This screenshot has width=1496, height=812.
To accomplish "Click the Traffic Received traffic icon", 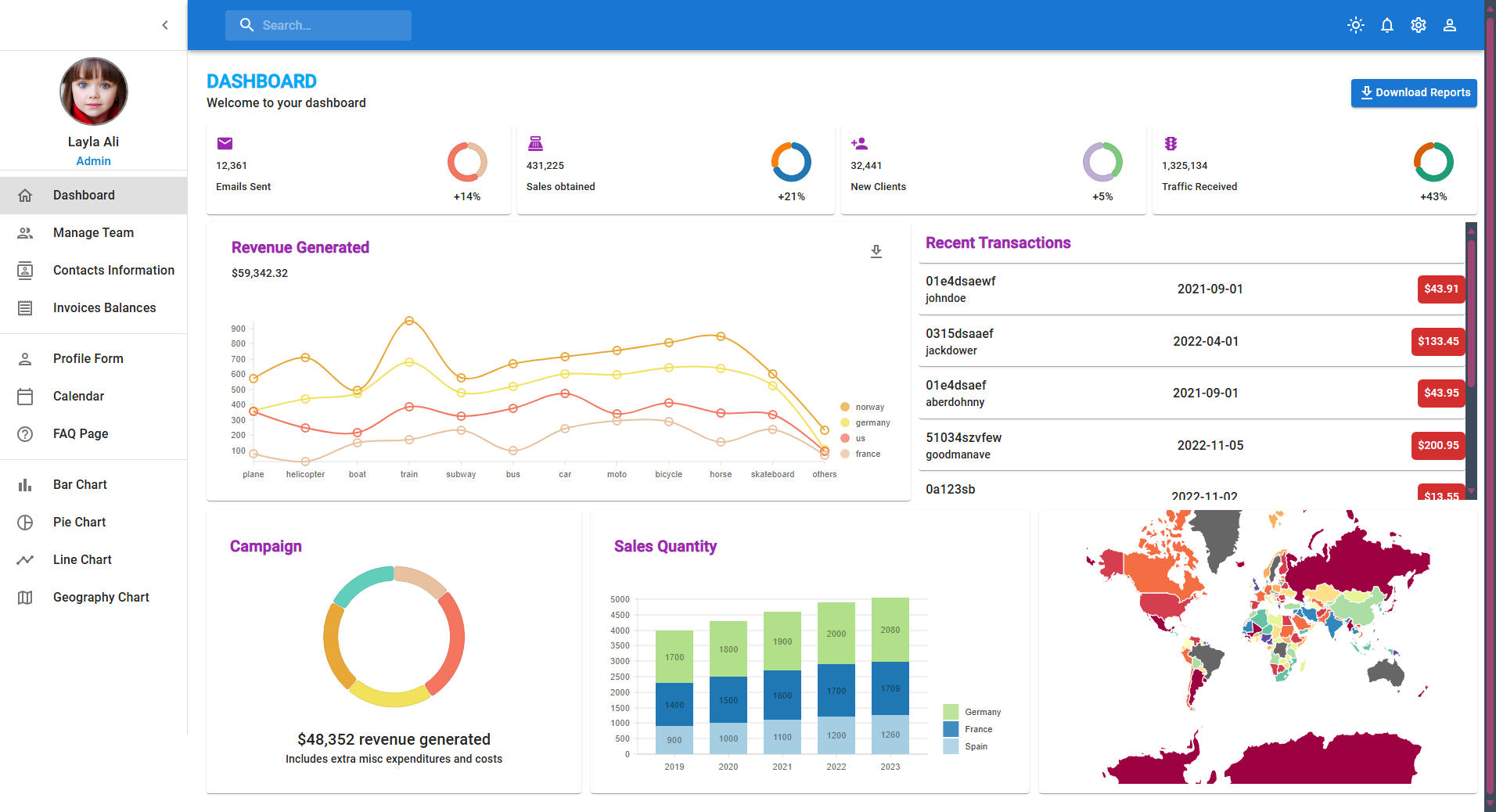I will [1171, 143].
